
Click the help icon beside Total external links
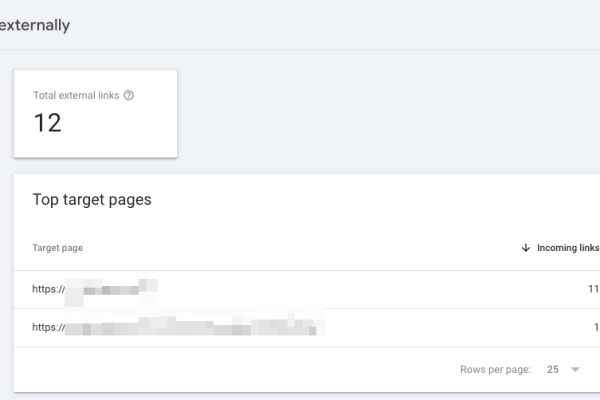(129, 96)
